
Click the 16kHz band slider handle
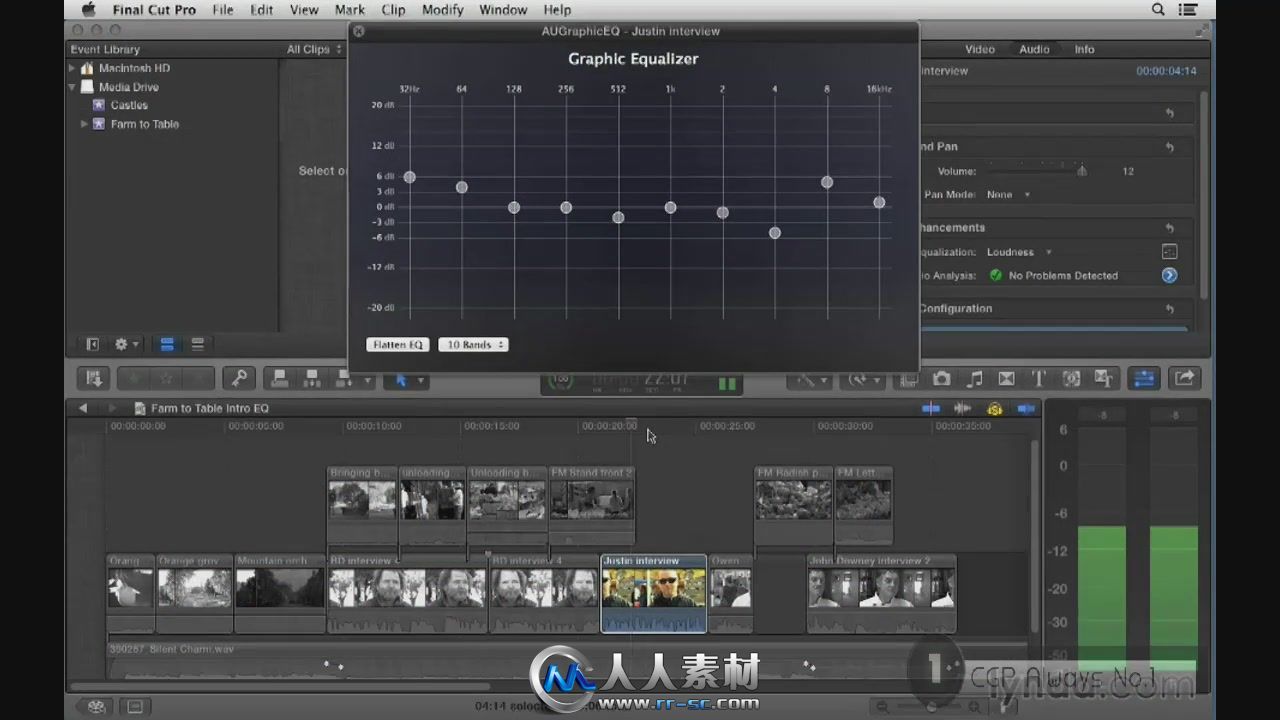click(879, 202)
